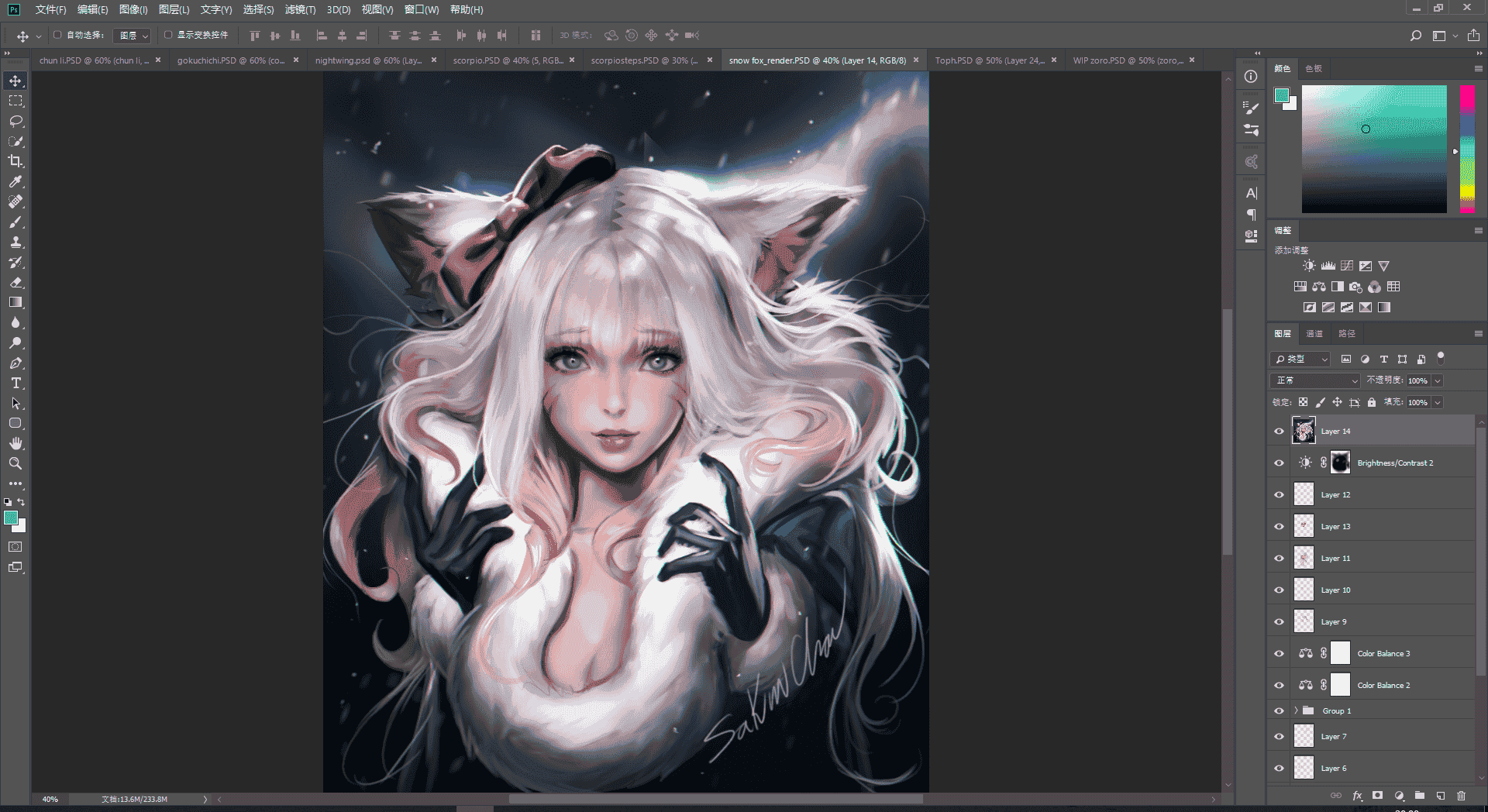Expand the Group 1 layer folder
The image size is (1488, 812).
point(1296,710)
